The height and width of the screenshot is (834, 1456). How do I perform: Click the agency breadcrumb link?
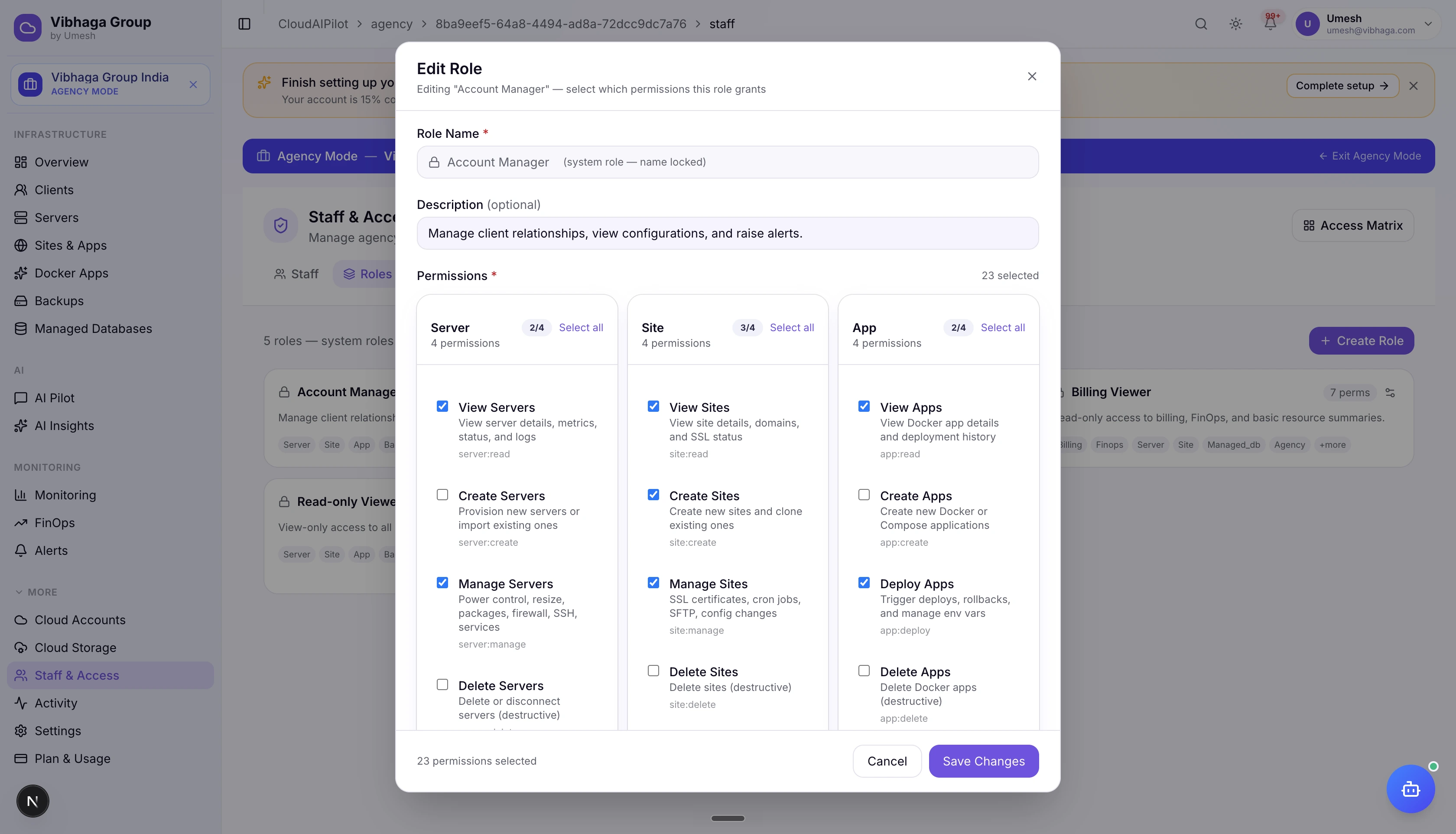tap(392, 23)
